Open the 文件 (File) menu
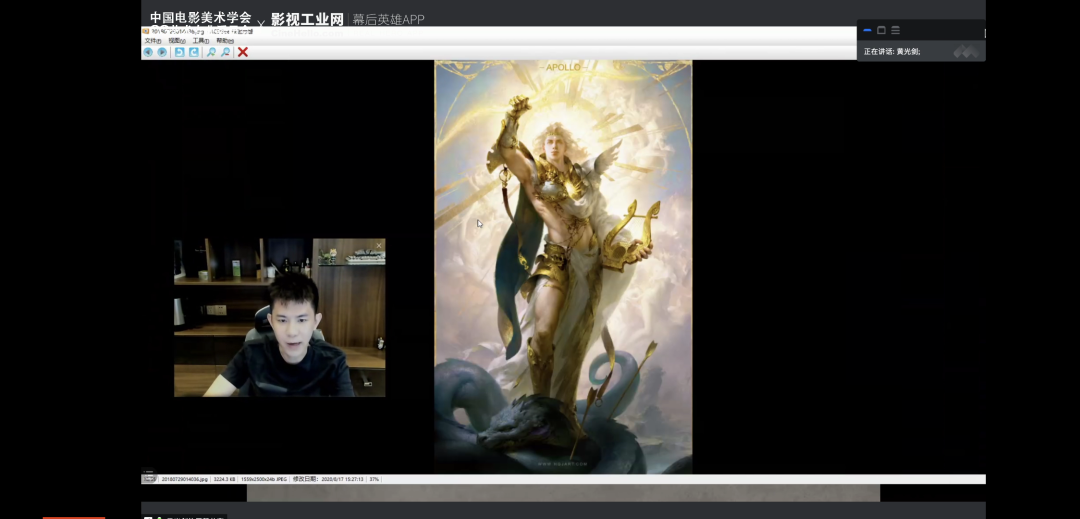Image resolution: width=1080 pixels, height=519 pixels. point(152,41)
